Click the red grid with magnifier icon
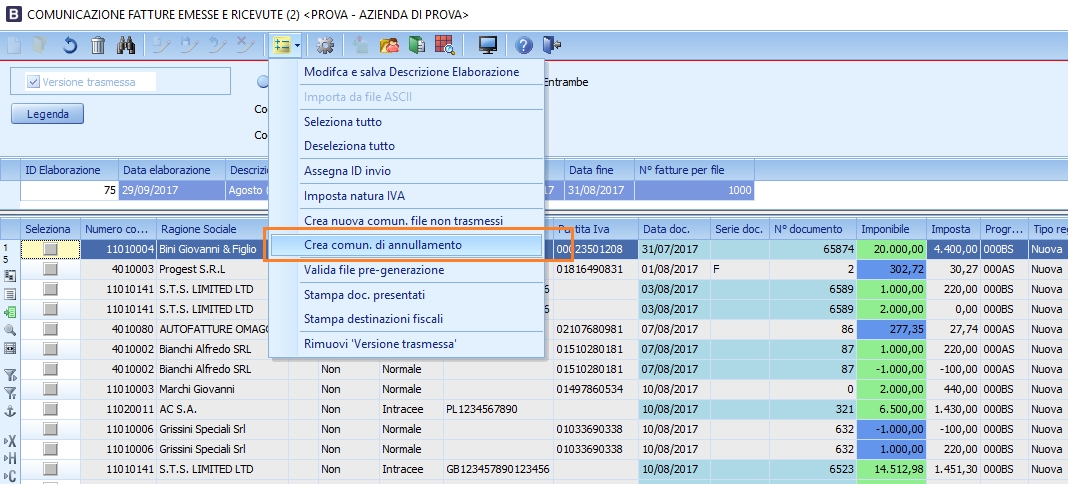 (x=444, y=46)
